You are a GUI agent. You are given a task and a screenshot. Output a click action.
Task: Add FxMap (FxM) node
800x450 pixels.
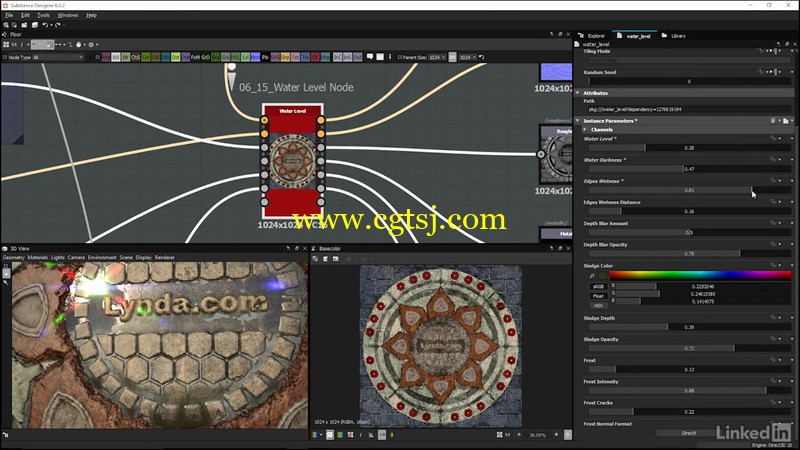coord(195,57)
